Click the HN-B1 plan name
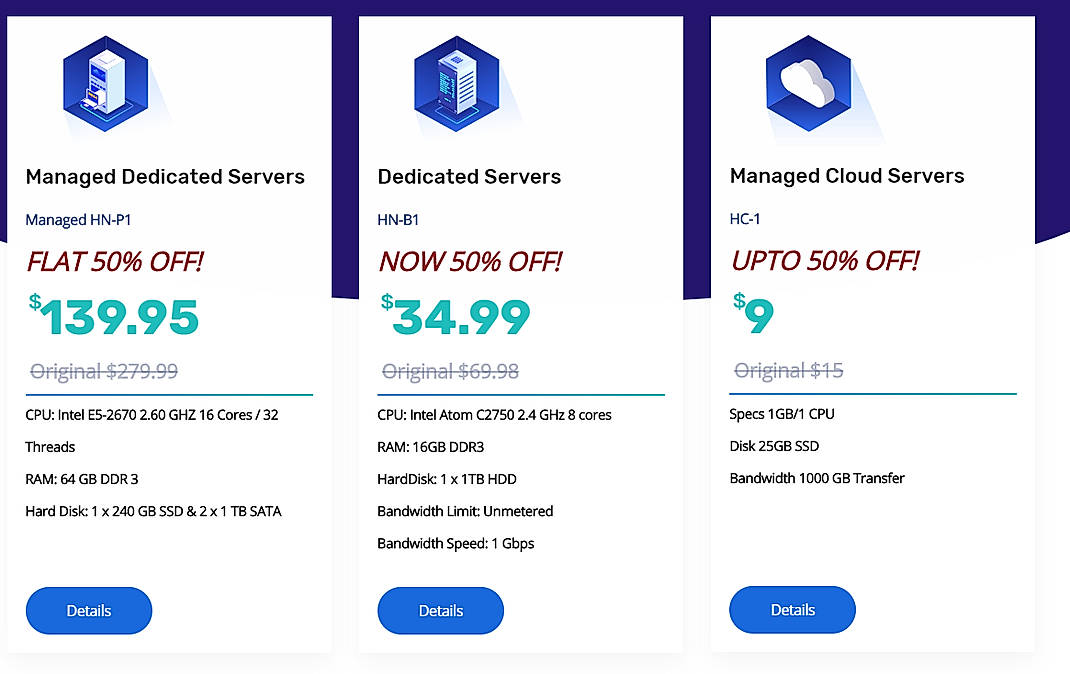1070x674 pixels. point(396,219)
